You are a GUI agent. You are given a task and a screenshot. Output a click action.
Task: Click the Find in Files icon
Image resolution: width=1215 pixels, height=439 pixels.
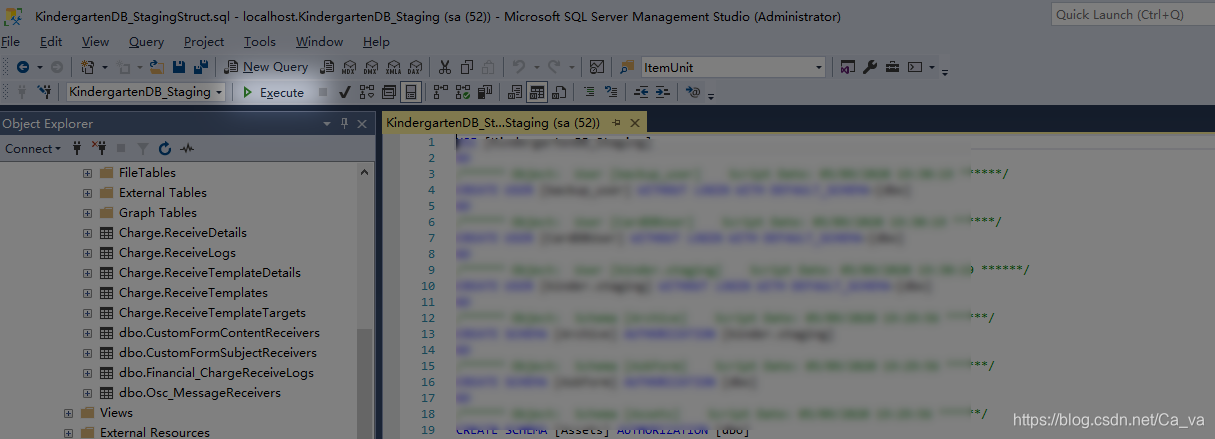627,67
